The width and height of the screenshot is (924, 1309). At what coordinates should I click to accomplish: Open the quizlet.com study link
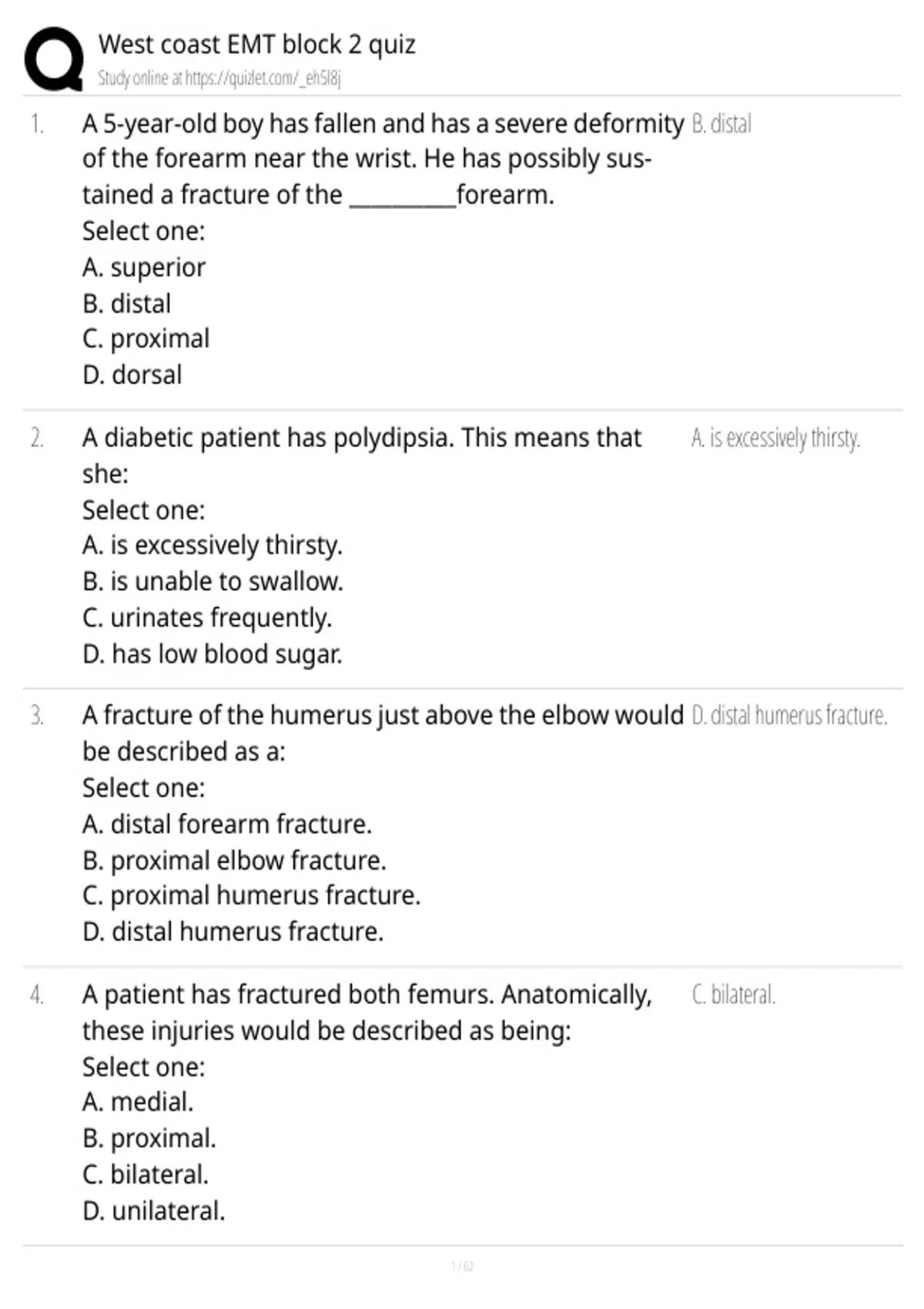(x=219, y=78)
